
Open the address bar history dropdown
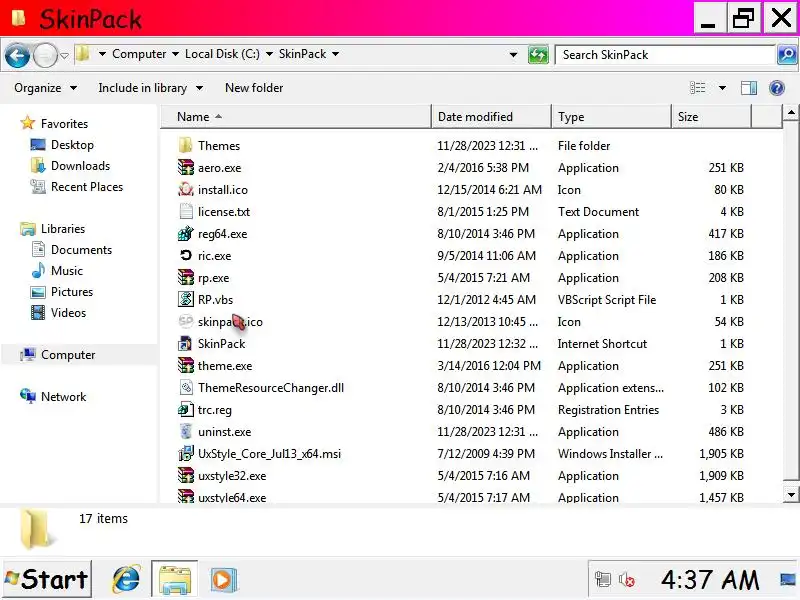[x=513, y=55]
